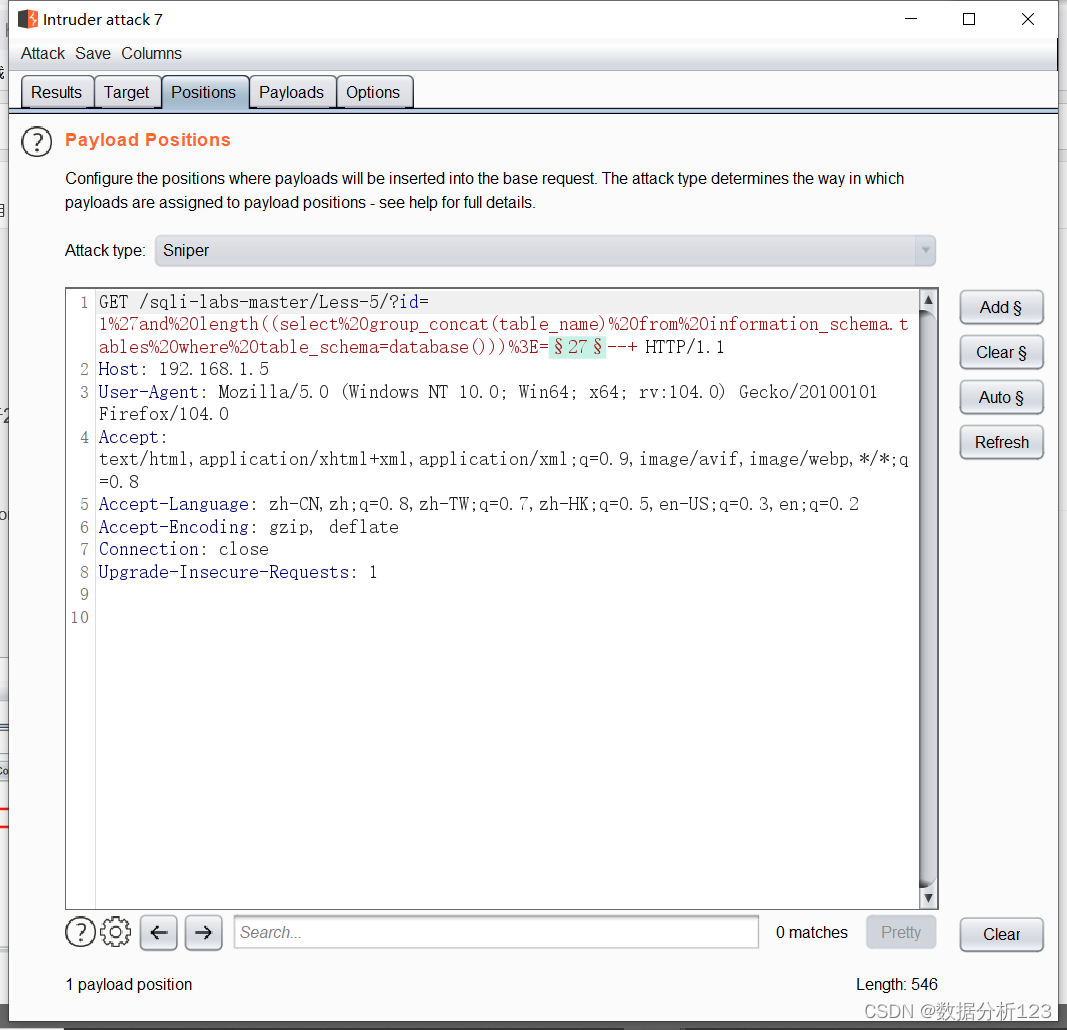Image resolution: width=1067 pixels, height=1030 pixels.
Task: Go to previous search match arrow
Action: (x=159, y=932)
